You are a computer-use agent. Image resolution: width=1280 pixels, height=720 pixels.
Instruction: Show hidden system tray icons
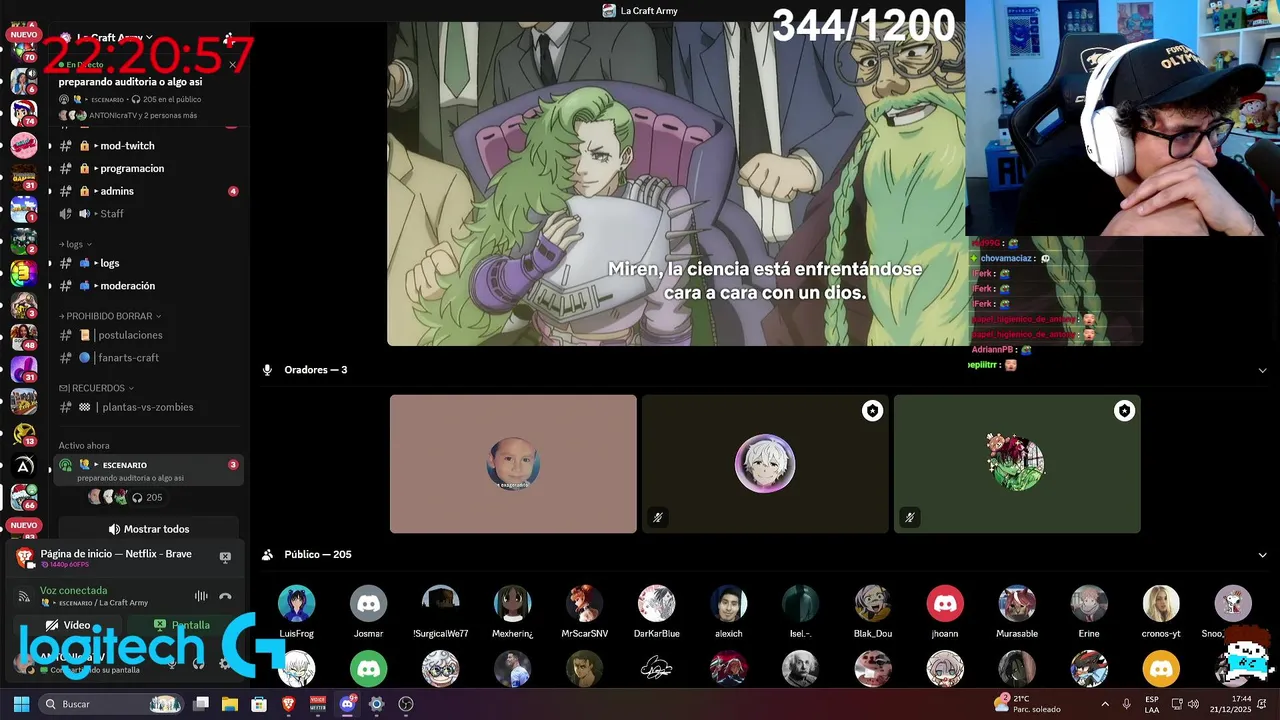[x=1104, y=704]
